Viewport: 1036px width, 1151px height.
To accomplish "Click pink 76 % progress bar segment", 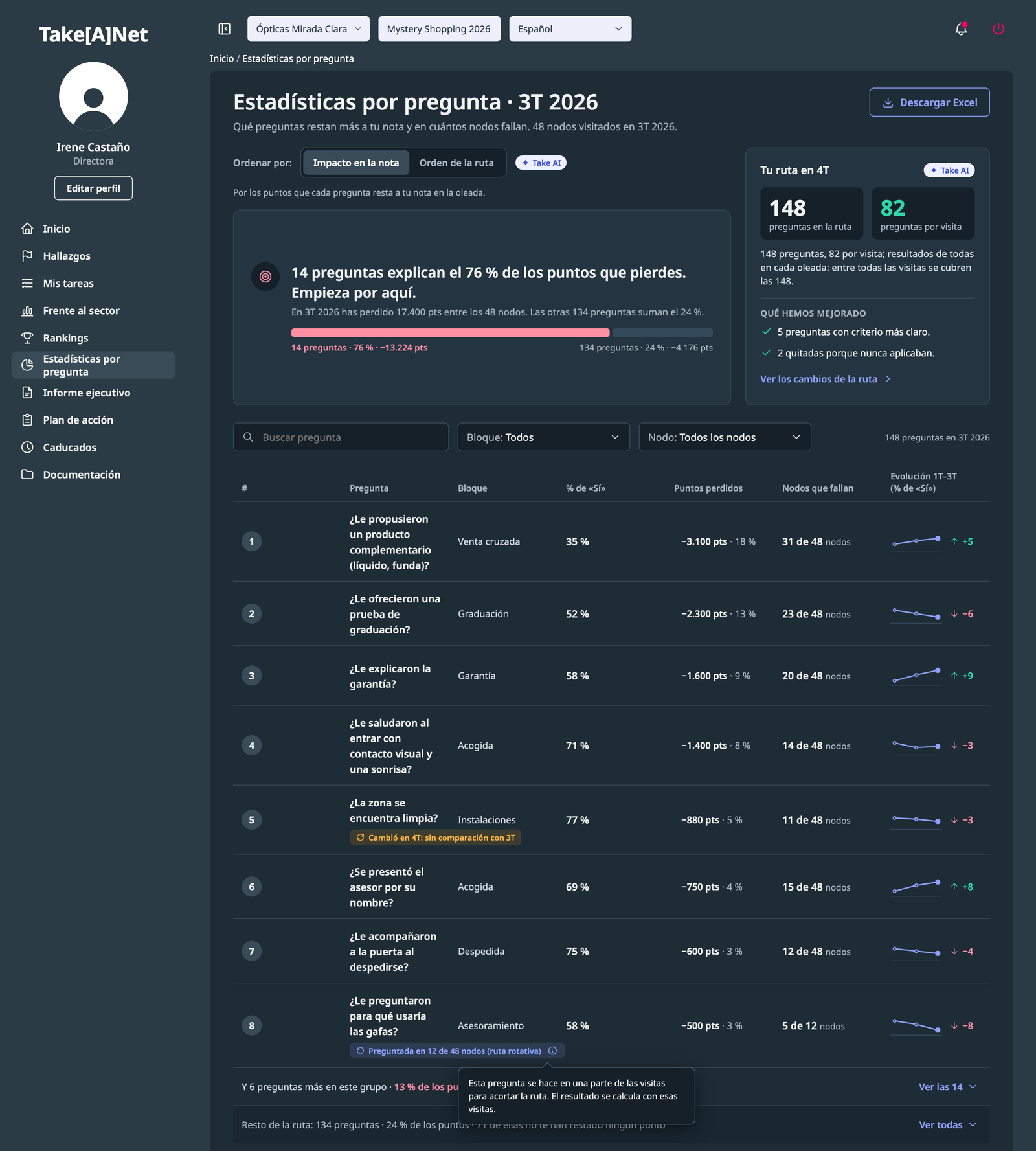I will click(x=451, y=333).
